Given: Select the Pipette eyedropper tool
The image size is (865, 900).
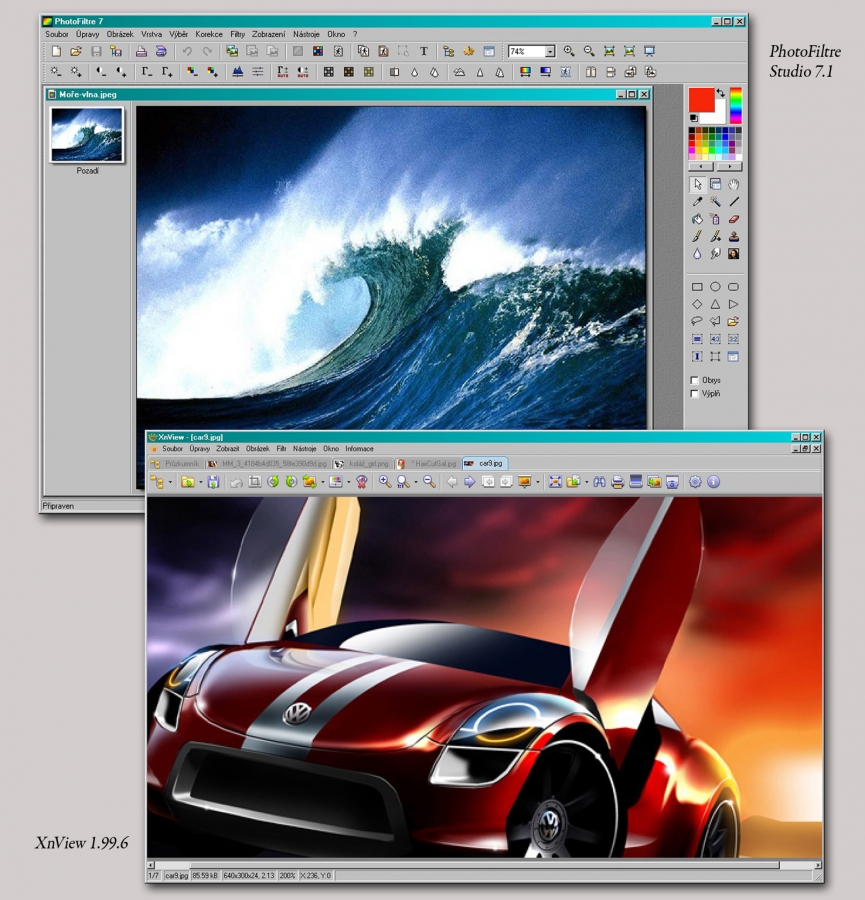Looking at the screenshot, I should click(697, 202).
